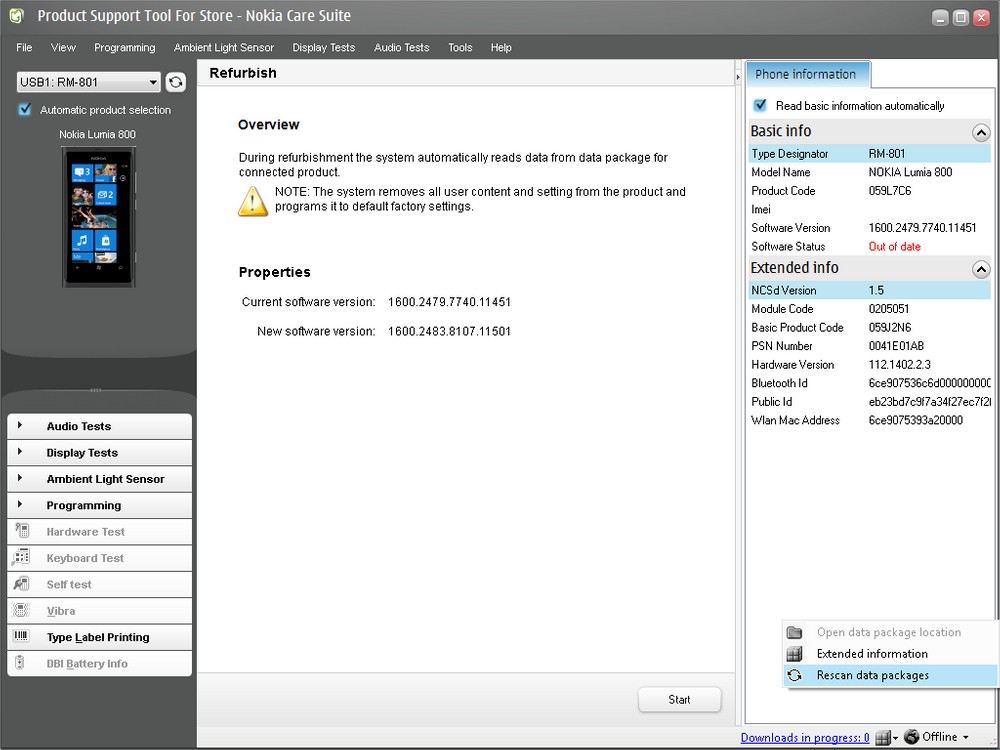The image size is (1000, 750).
Task: Collapse the Extended info section
Action: tap(981, 269)
